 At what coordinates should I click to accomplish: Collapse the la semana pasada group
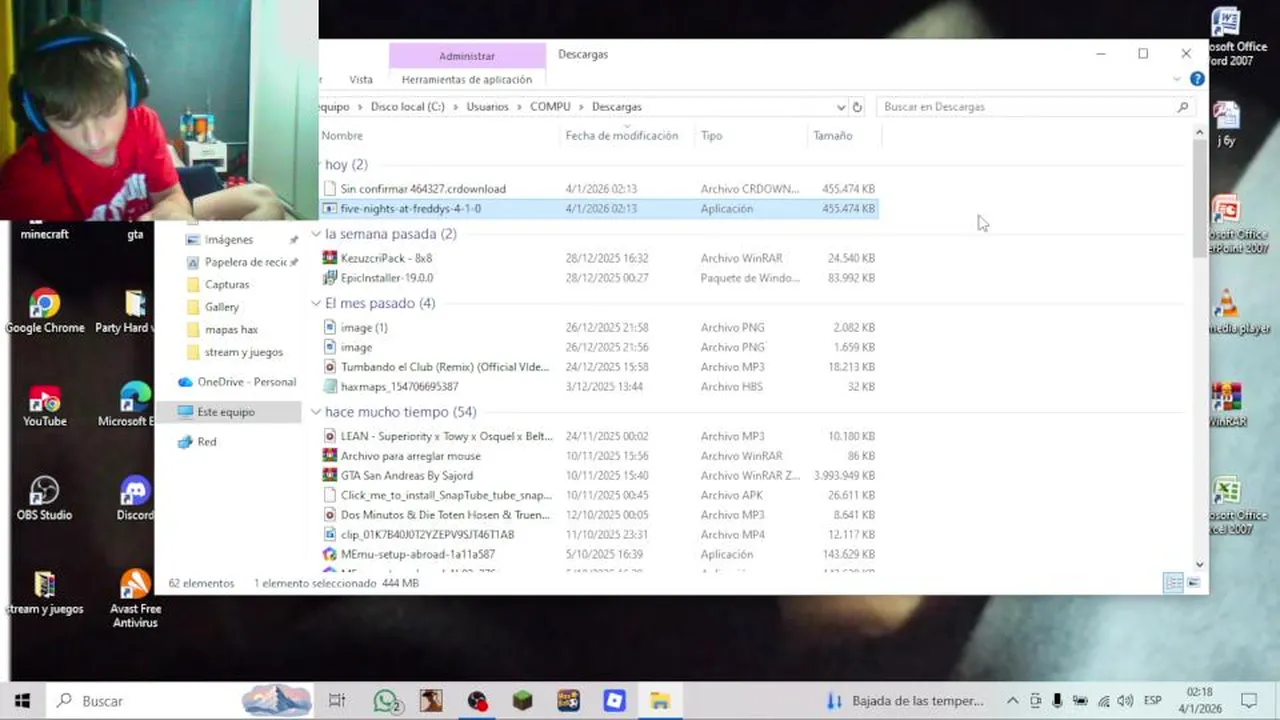tap(317, 234)
